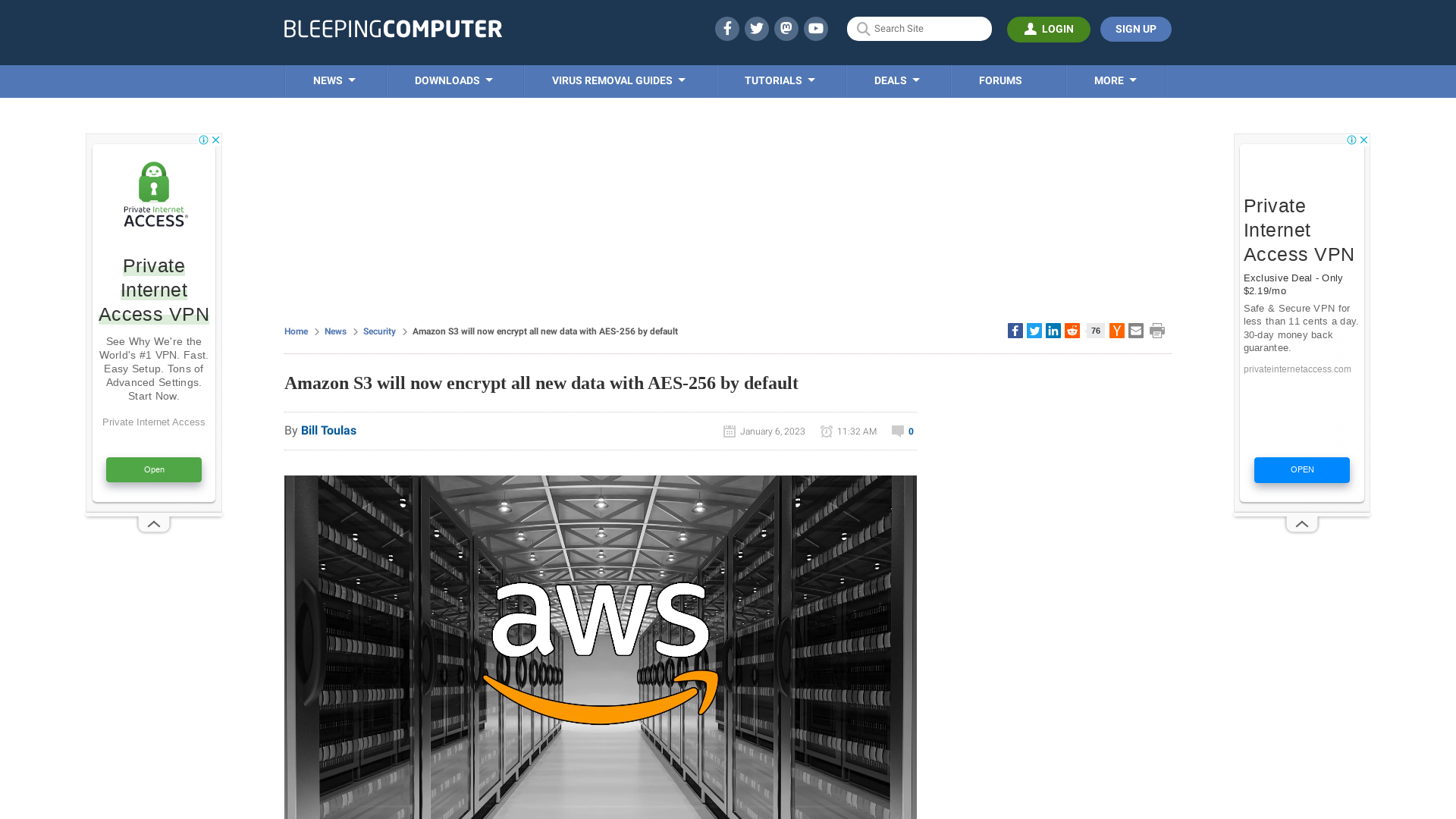This screenshot has height=819, width=1456.
Task: Click the email share icon
Action: click(x=1135, y=330)
